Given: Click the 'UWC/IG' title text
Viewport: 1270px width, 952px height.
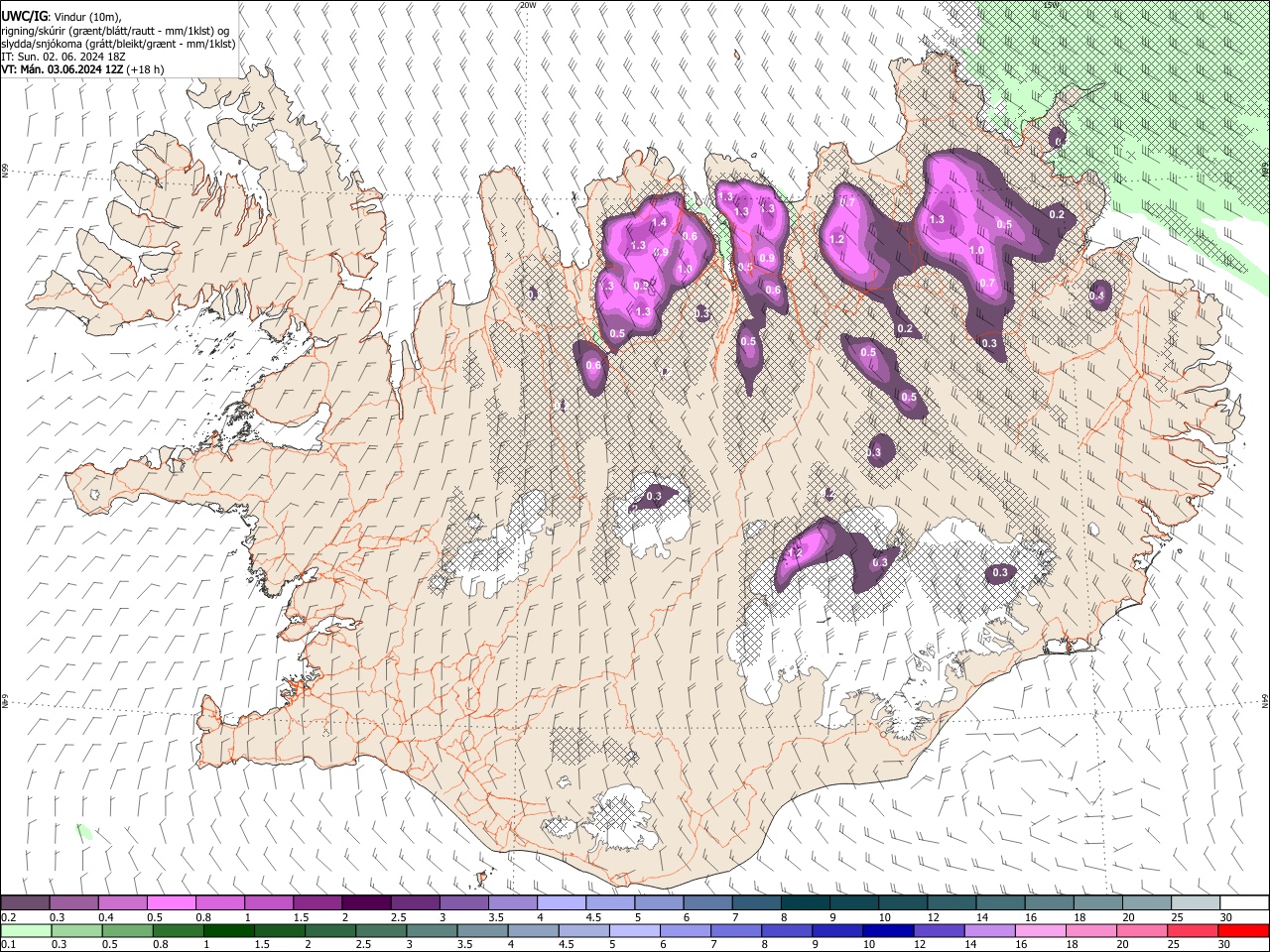Looking at the screenshot, I should pos(24,16).
